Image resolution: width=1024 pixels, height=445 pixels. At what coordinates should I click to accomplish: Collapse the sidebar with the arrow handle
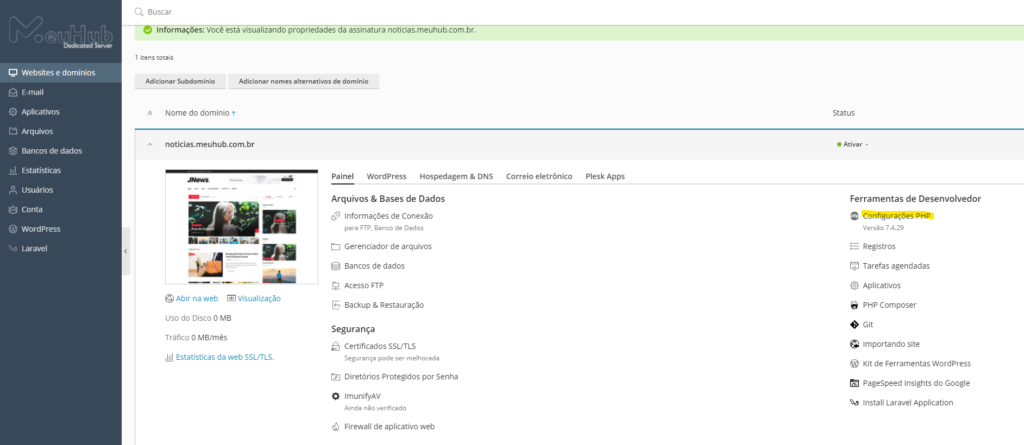pyautogui.click(x=126, y=251)
